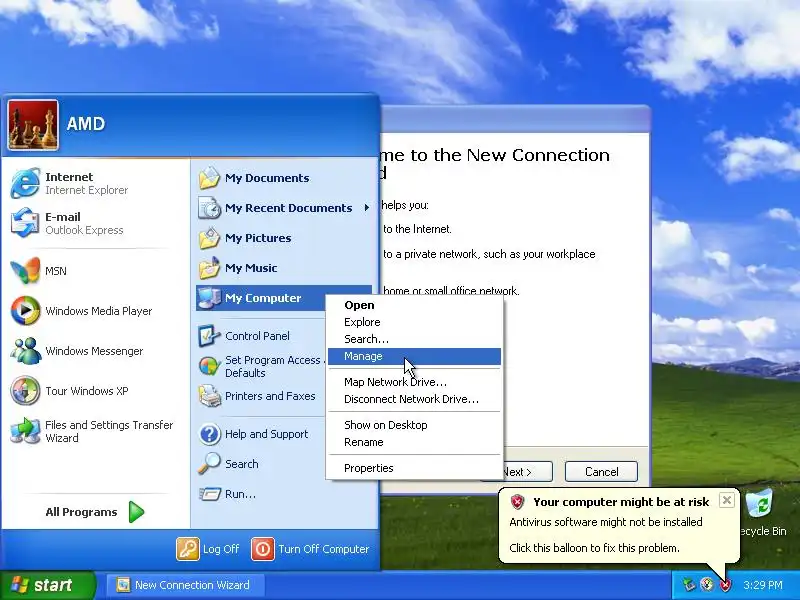Screen dimensions: 800x600
Task: Open the Printers and Faxes icon
Action: pyautogui.click(x=209, y=396)
